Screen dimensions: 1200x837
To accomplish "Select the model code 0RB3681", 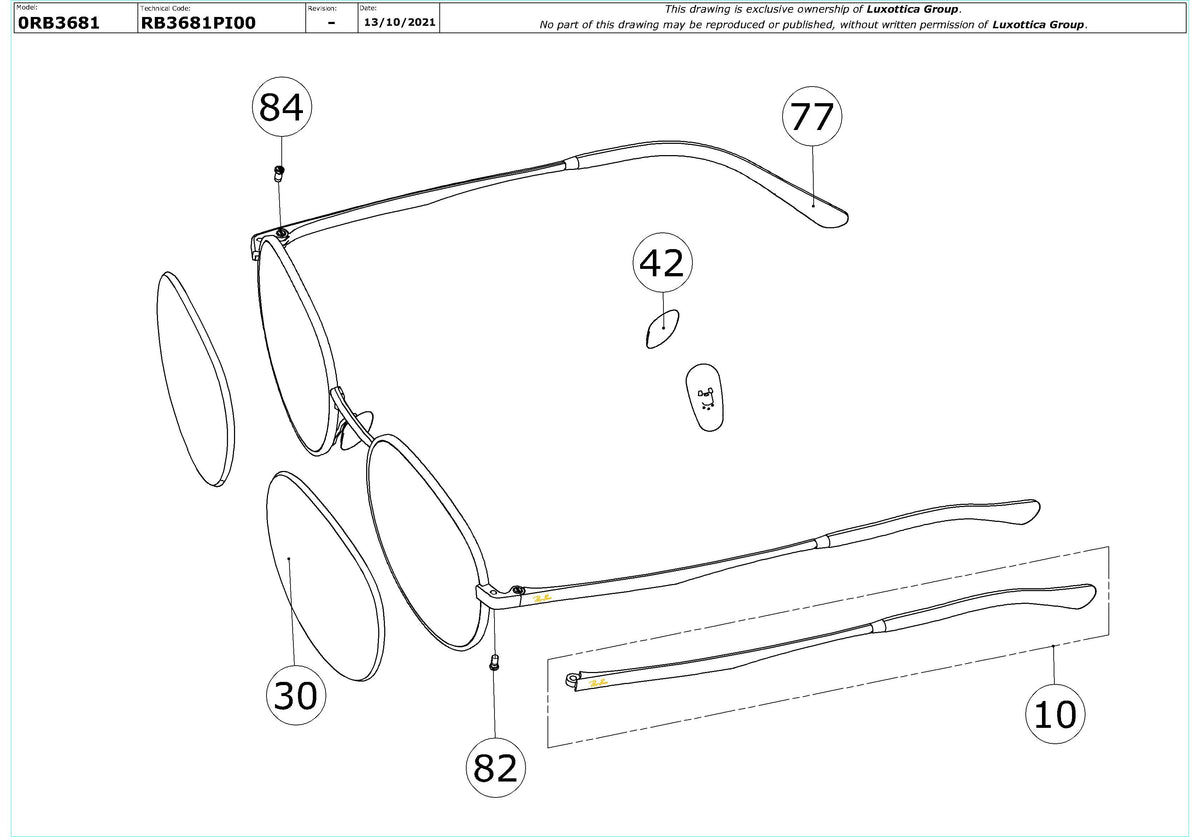I will pos(59,24).
